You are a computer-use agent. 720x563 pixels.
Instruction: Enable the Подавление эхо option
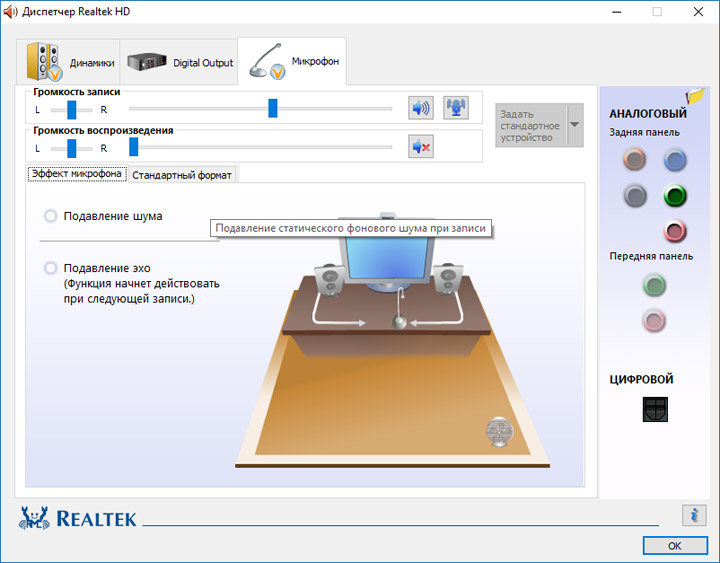50,268
